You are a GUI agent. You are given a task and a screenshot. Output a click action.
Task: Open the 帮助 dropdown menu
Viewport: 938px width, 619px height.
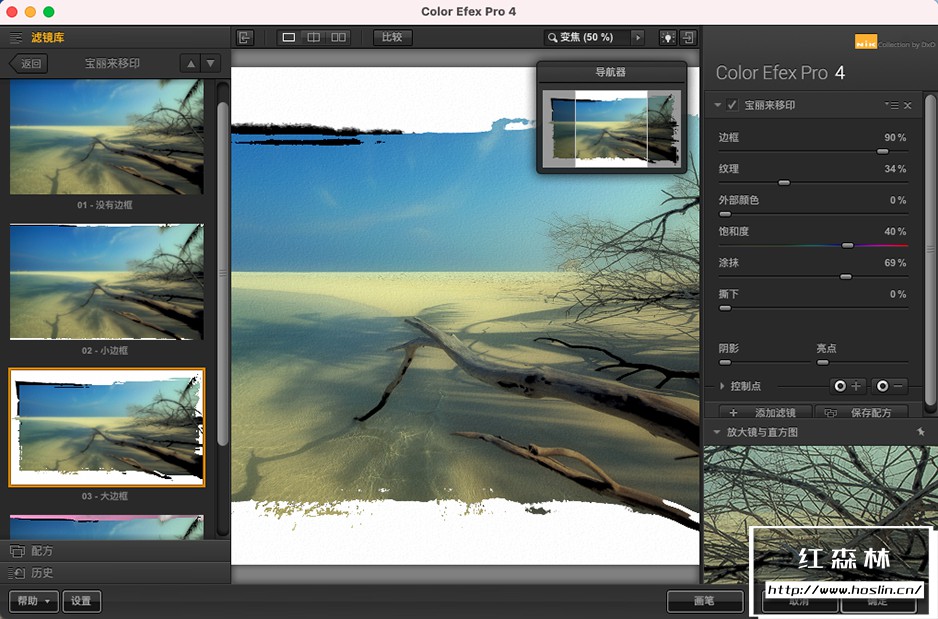(34, 601)
